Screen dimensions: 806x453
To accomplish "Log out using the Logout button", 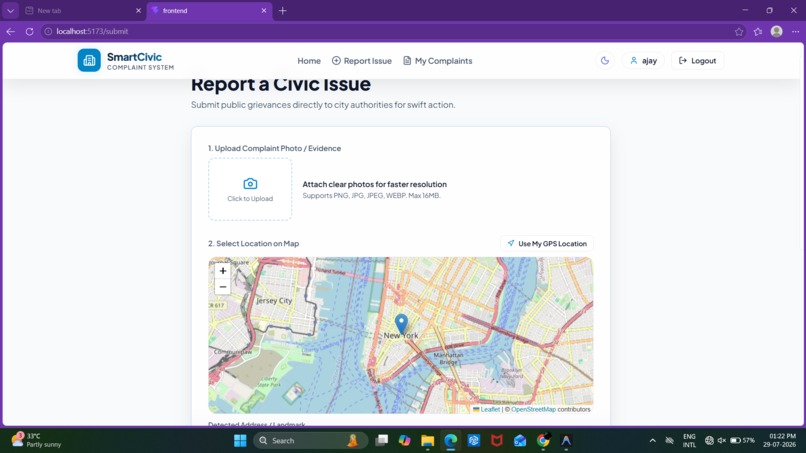I will point(697,61).
